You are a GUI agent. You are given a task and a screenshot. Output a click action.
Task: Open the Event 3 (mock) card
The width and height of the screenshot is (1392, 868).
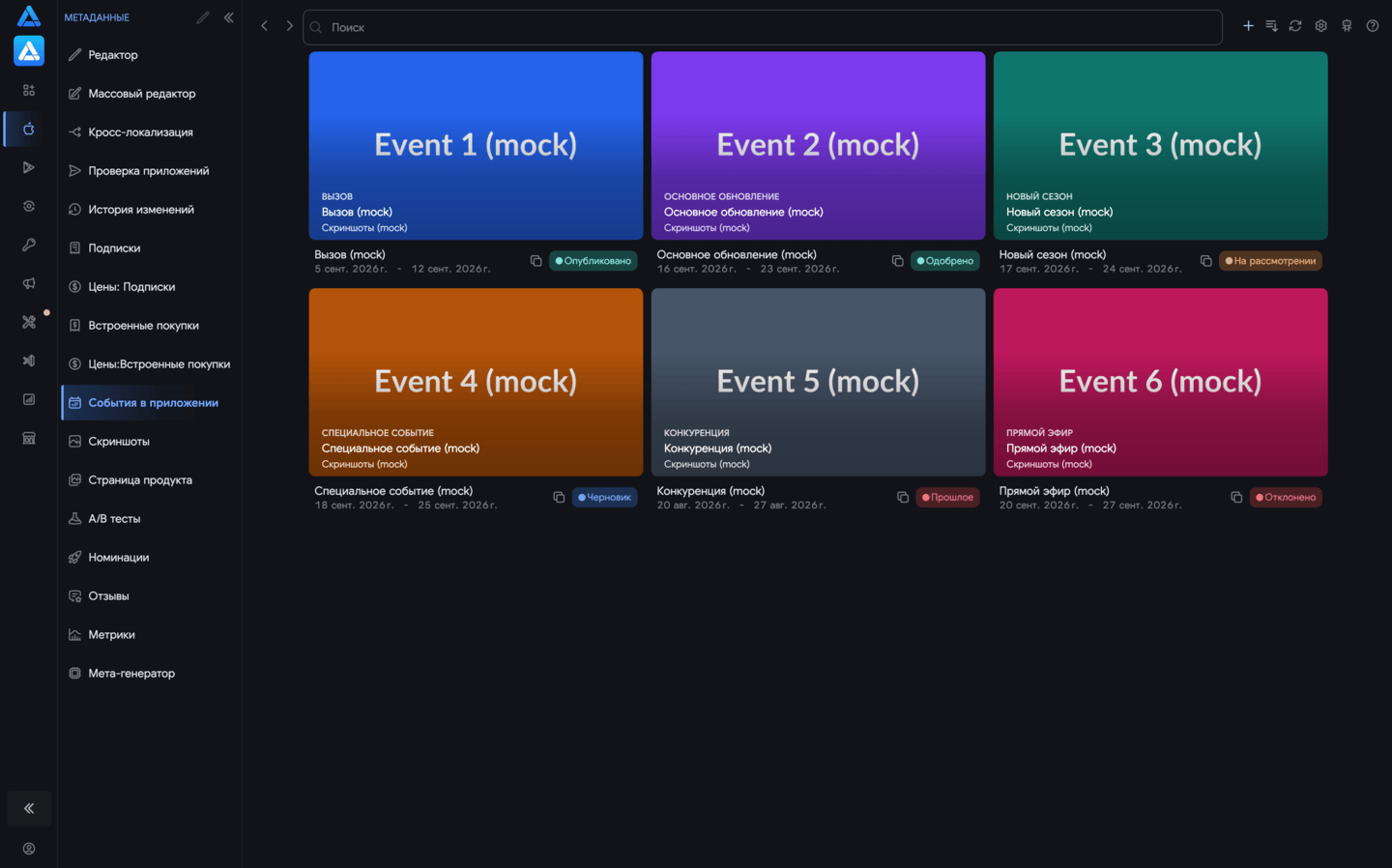pyautogui.click(x=1160, y=146)
